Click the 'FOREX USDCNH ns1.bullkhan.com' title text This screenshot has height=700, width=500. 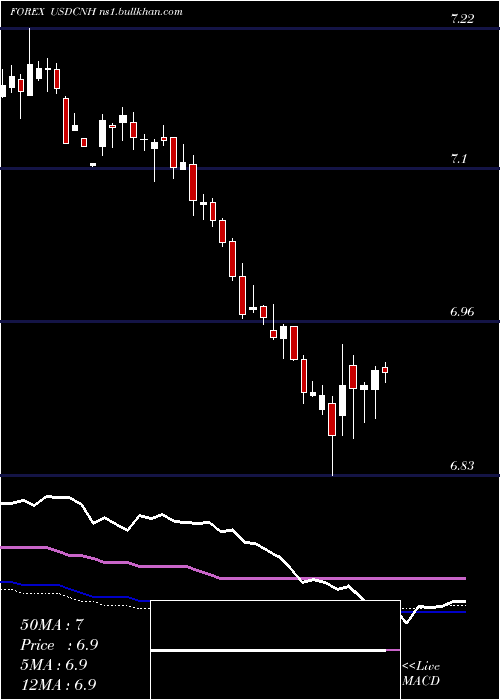[96, 12]
